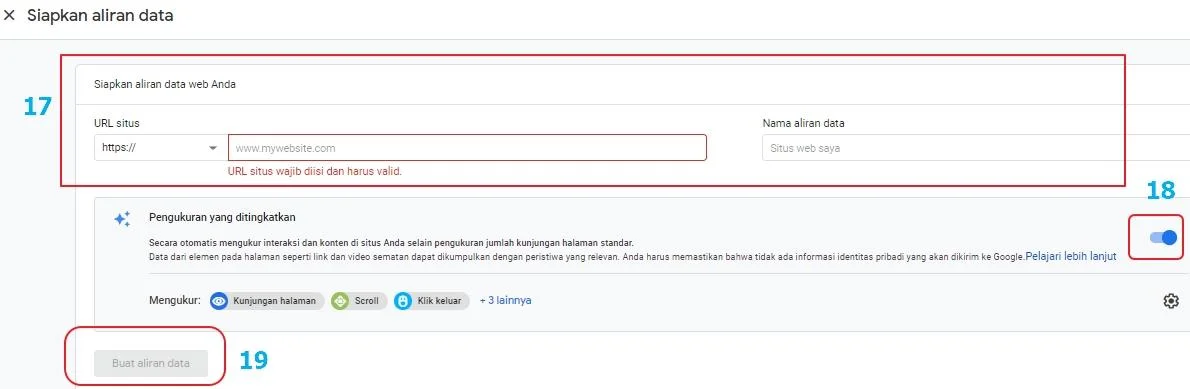Click the URL situs wajib diisi error message
Viewport: 1190px width, 389px height.
(315, 171)
